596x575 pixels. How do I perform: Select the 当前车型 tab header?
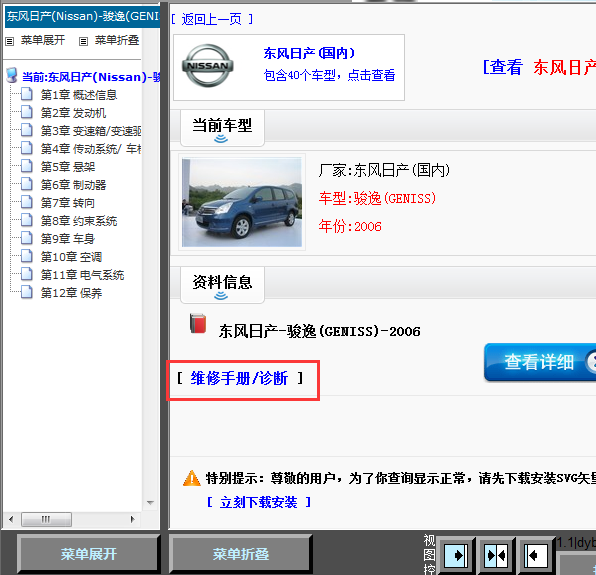(222, 128)
